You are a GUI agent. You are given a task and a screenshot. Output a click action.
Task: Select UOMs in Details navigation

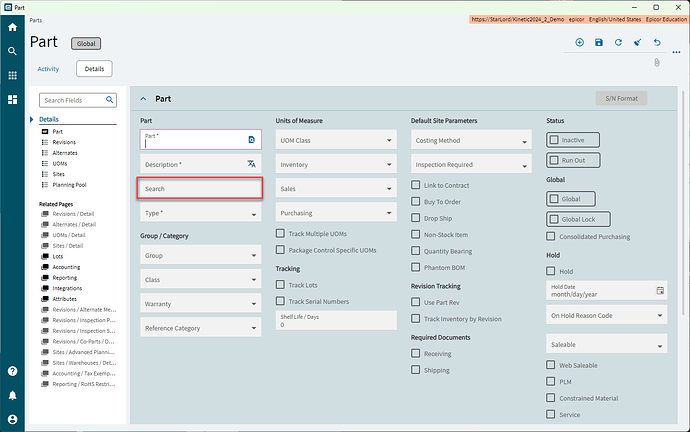(x=60, y=163)
